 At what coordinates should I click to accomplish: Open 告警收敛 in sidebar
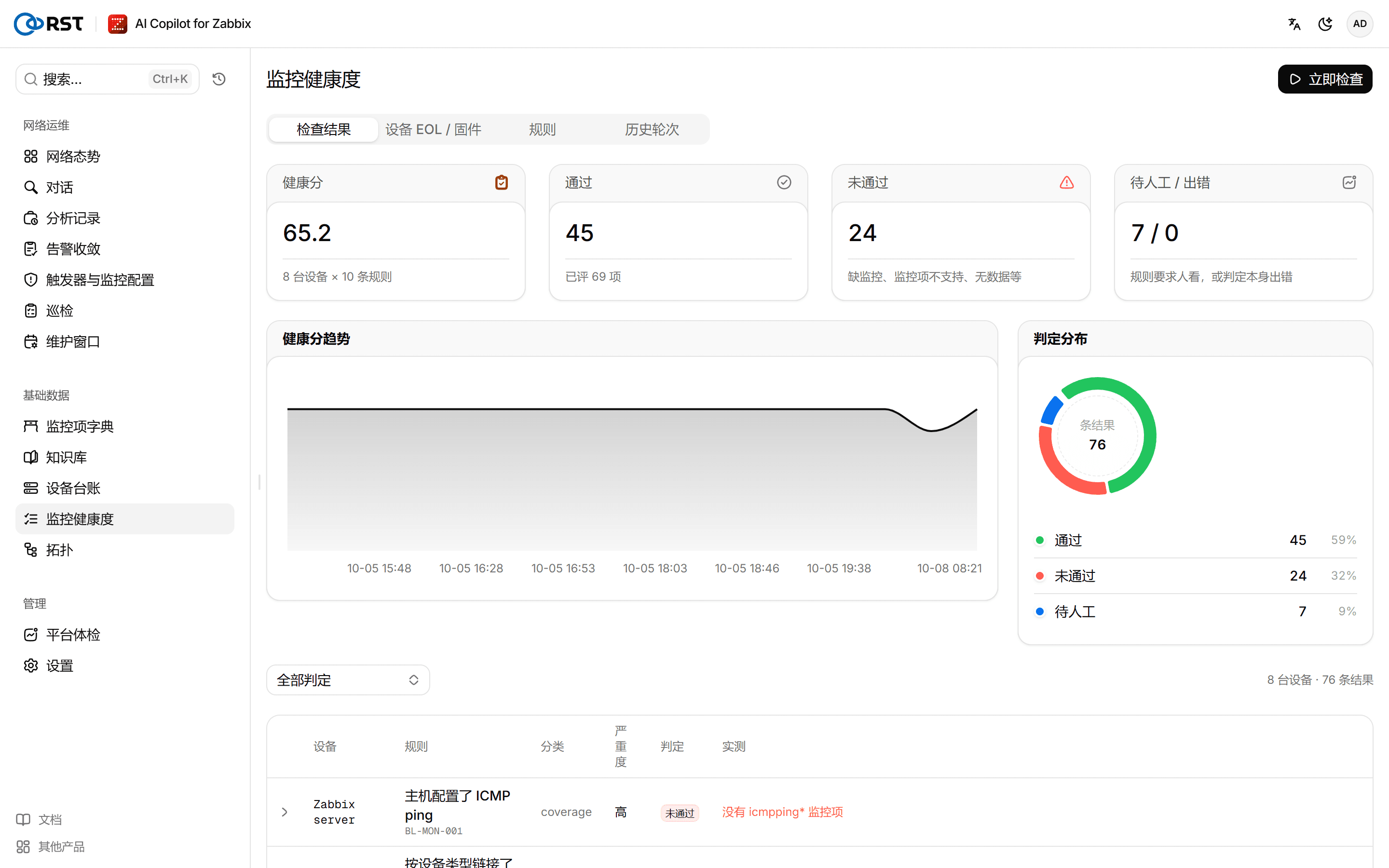[x=124, y=248]
